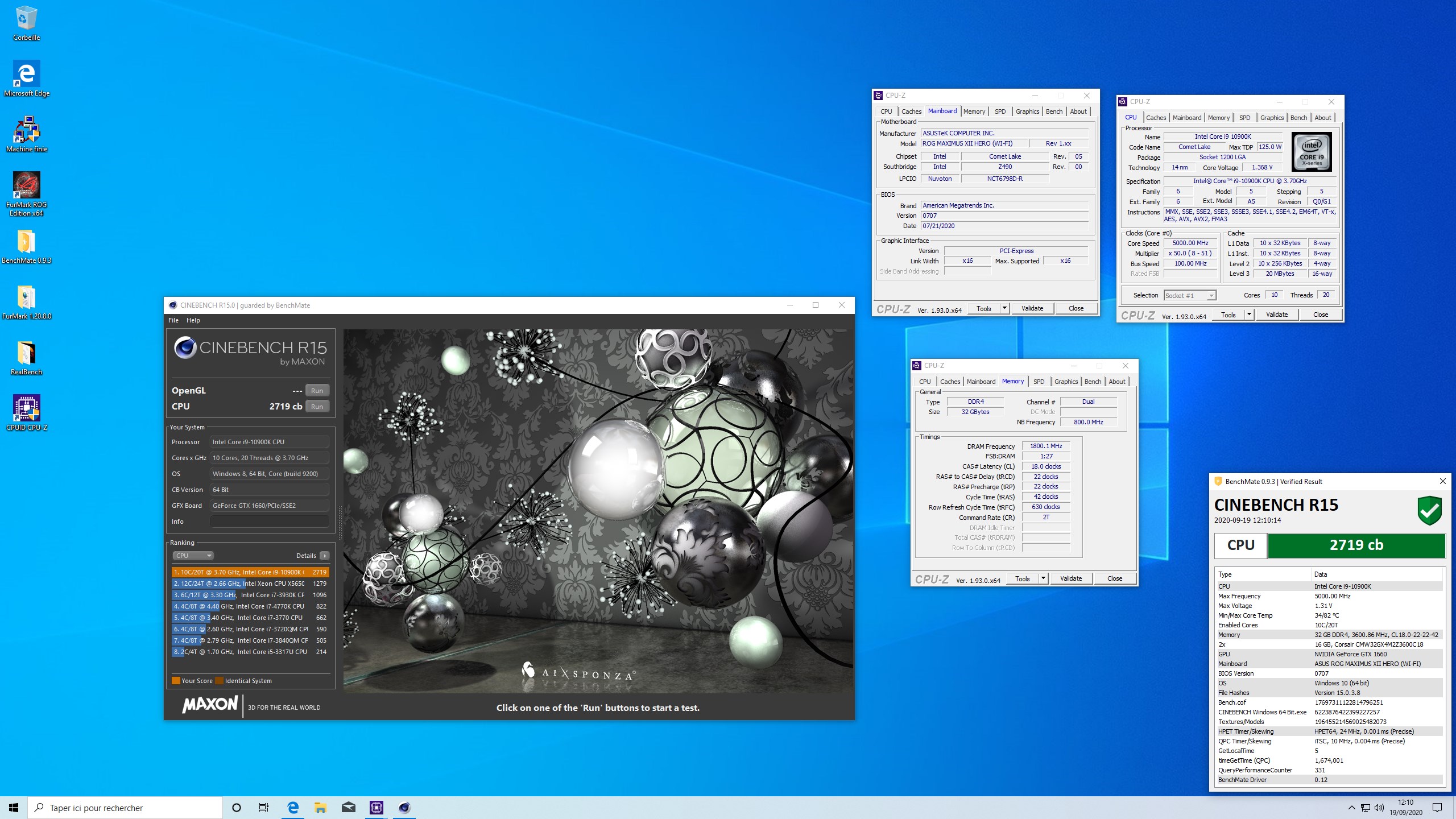The height and width of the screenshot is (819, 1456).
Task: Open the Corbeille recycle bin icon
Action: click(26, 23)
